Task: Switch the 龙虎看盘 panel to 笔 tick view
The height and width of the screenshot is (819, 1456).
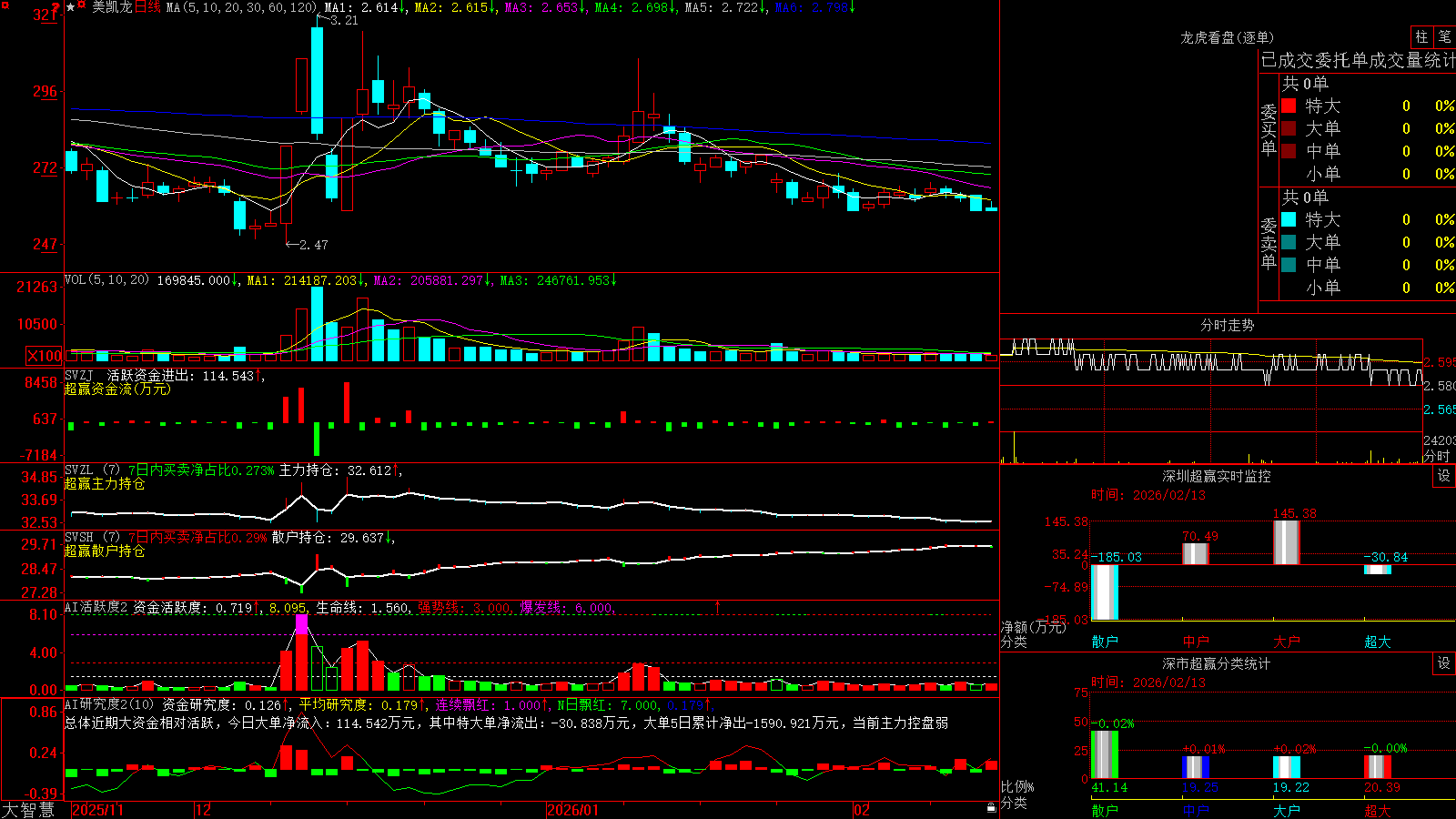Action: pos(1444,36)
